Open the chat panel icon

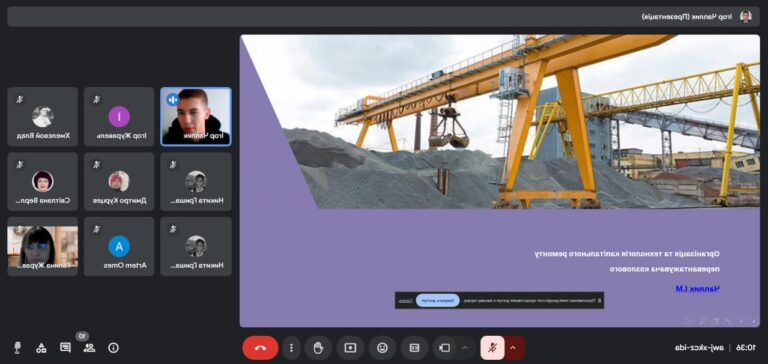coord(65,347)
